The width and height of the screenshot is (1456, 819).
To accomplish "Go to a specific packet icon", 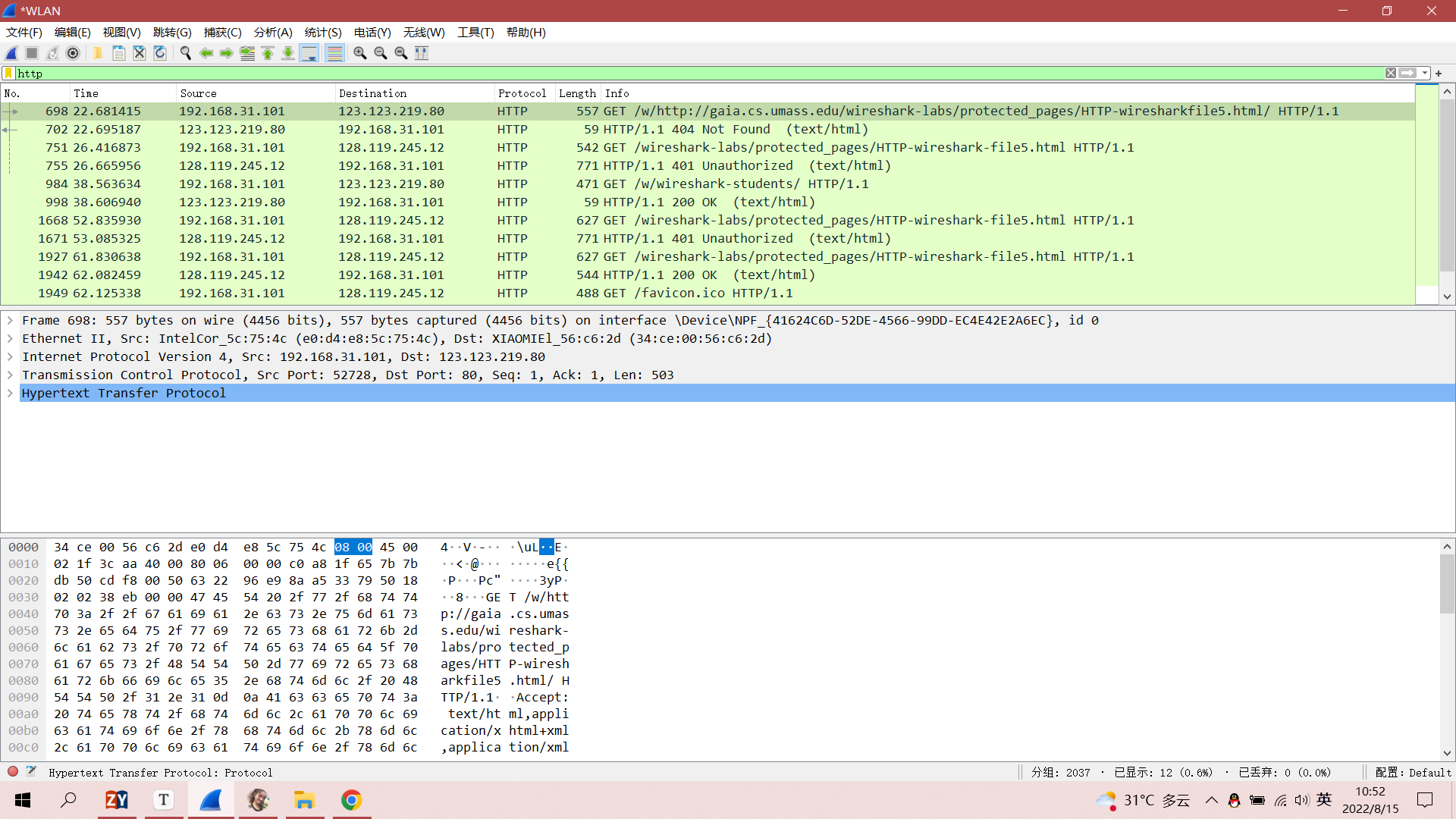I will (x=247, y=53).
